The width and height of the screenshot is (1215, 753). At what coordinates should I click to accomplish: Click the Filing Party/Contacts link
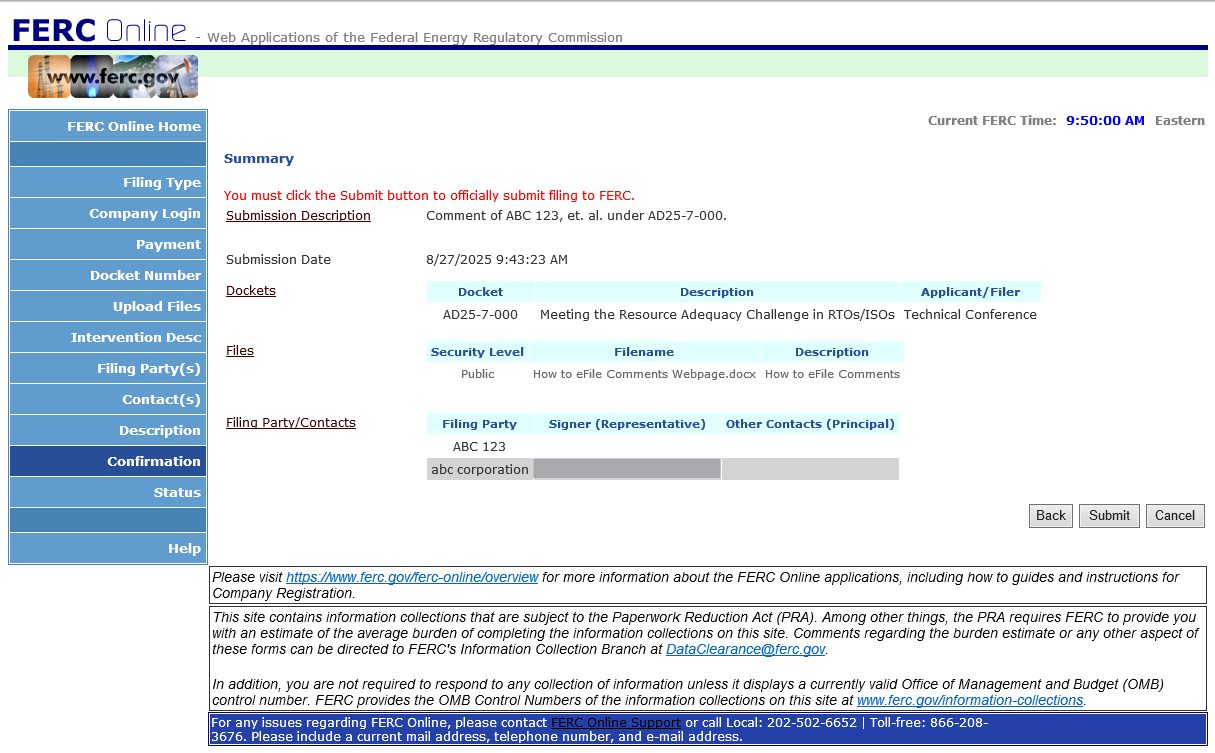pos(291,422)
